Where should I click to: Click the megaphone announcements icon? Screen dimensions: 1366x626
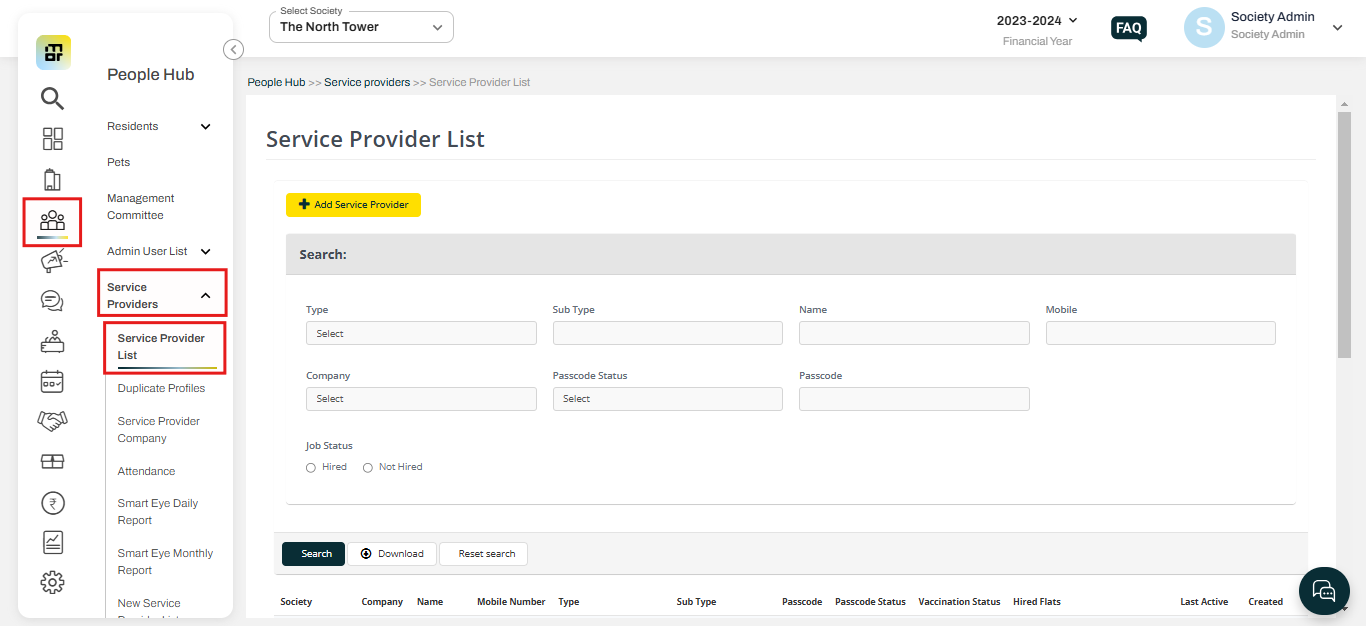coord(52,260)
